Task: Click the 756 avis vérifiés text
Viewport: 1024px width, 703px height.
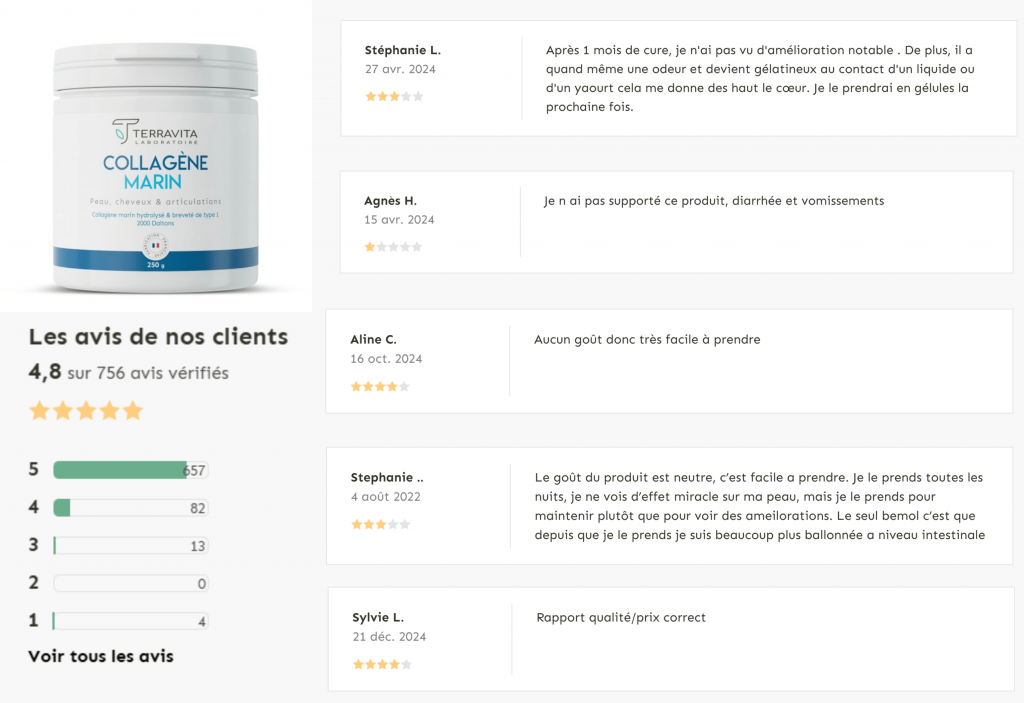Action: (163, 373)
